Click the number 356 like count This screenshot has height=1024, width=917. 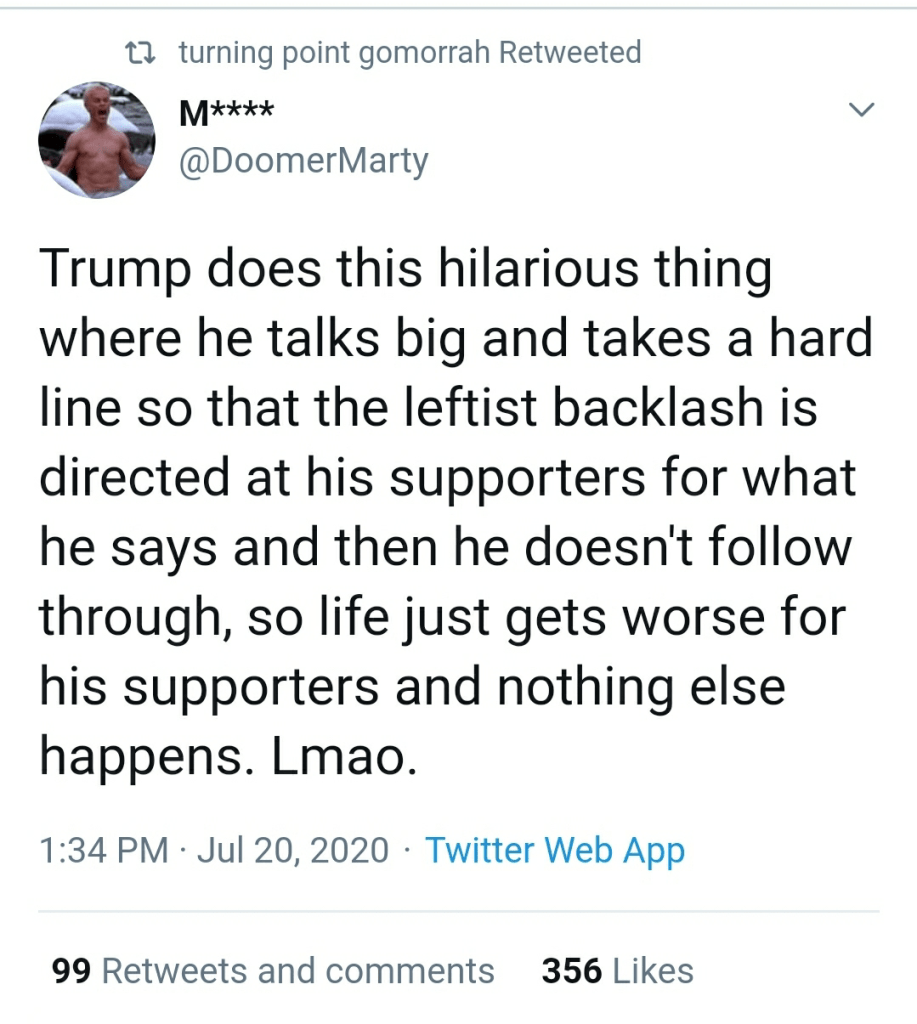[571, 971]
